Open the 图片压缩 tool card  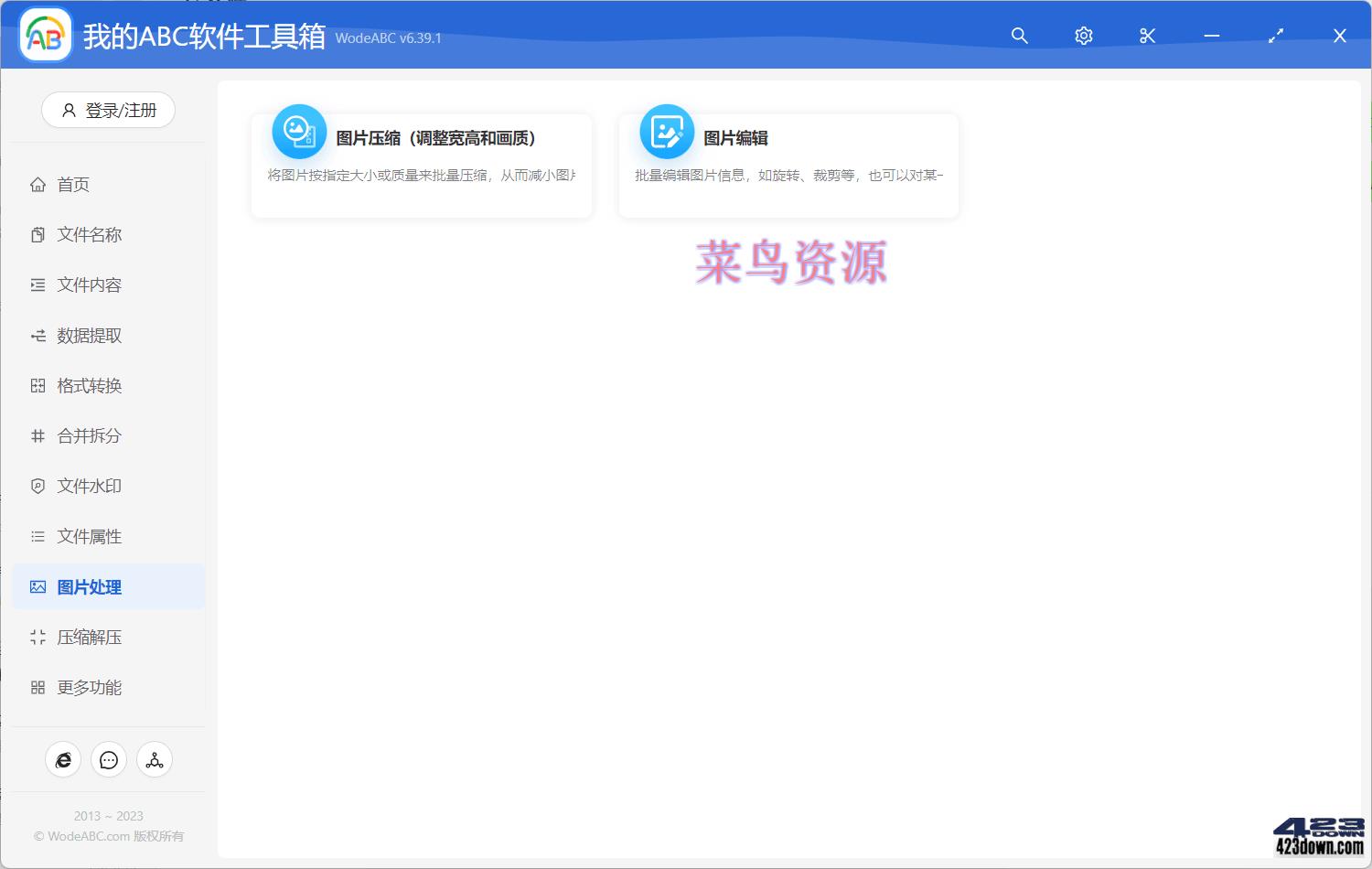coord(421,165)
